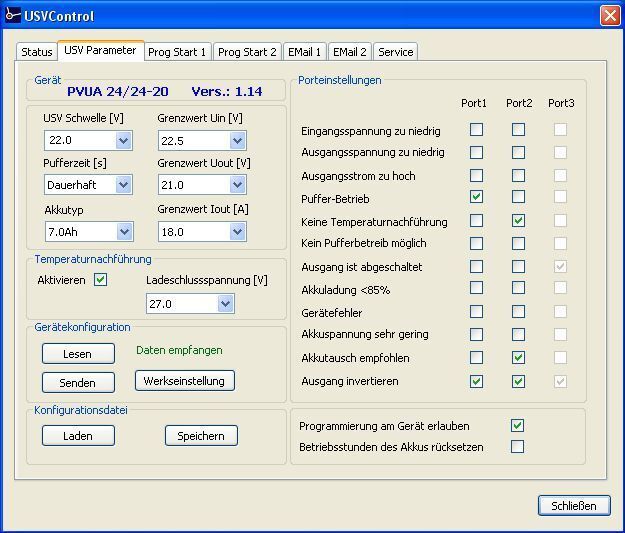Viewport: 625px width, 533px height.
Task: Enable Eingangsspannung zu niedrig for Port1
Action: 476,130
